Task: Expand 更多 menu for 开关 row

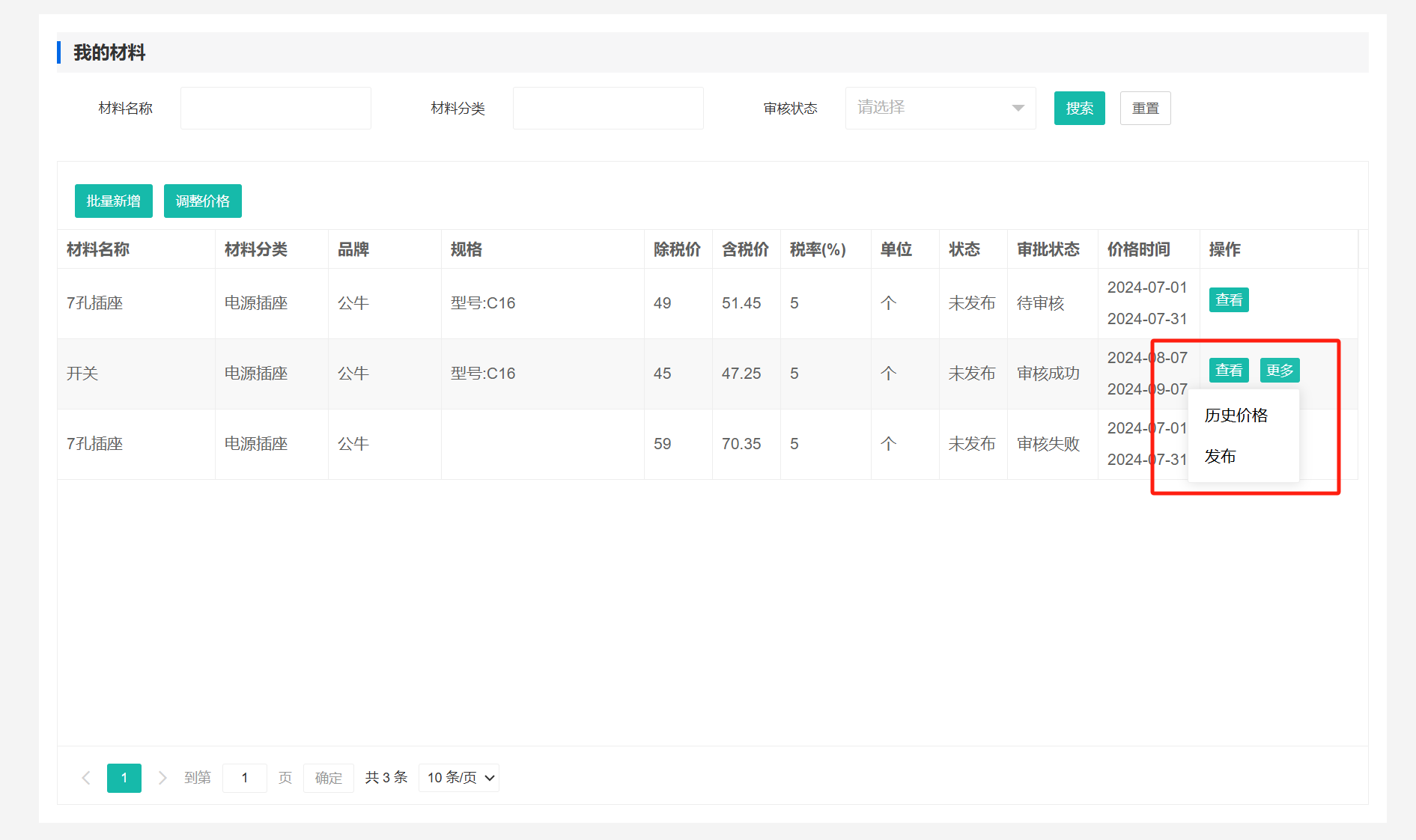Action: (x=1279, y=371)
